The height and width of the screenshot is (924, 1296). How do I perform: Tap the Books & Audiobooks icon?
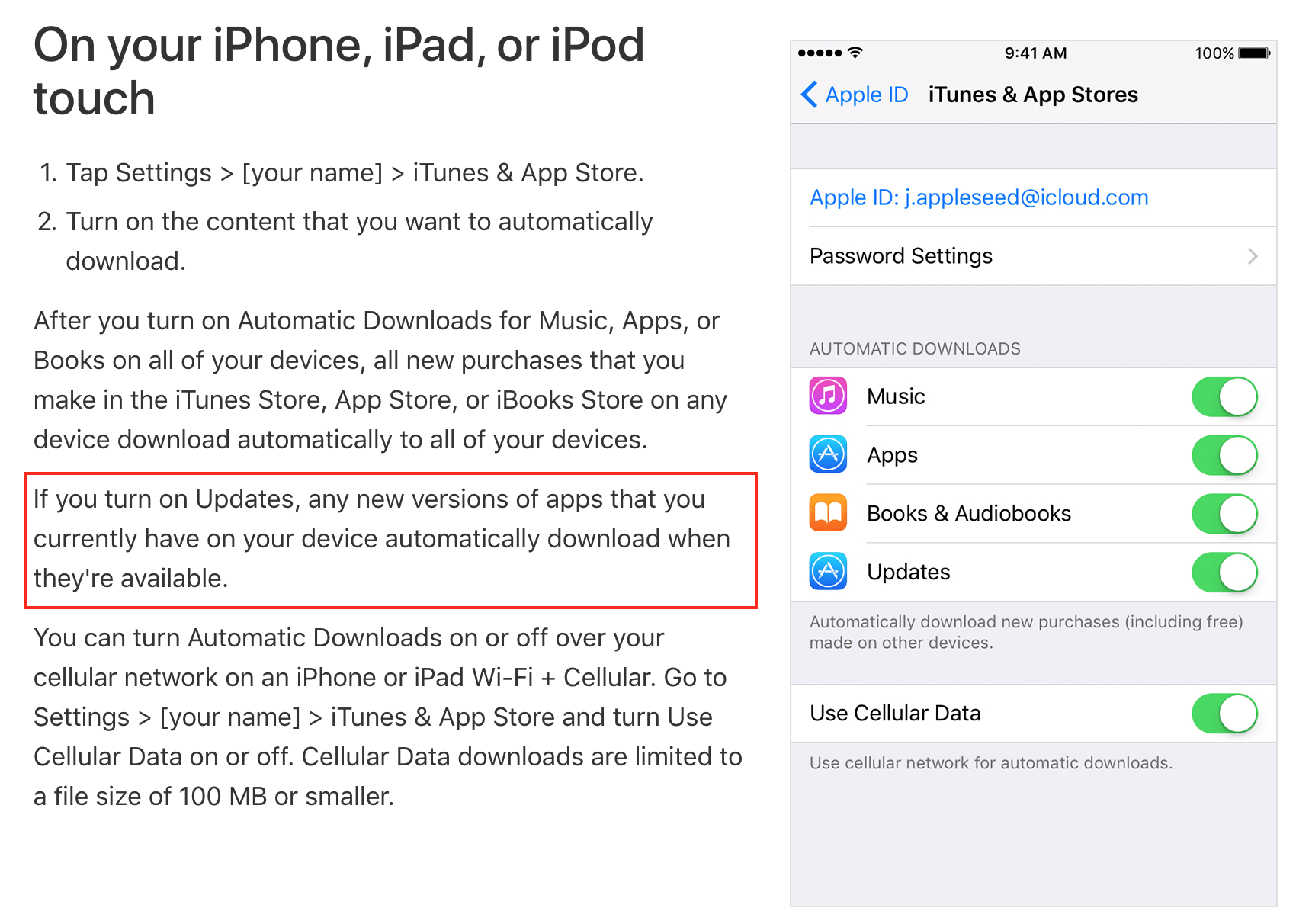pyautogui.click(x=828, y=513)
